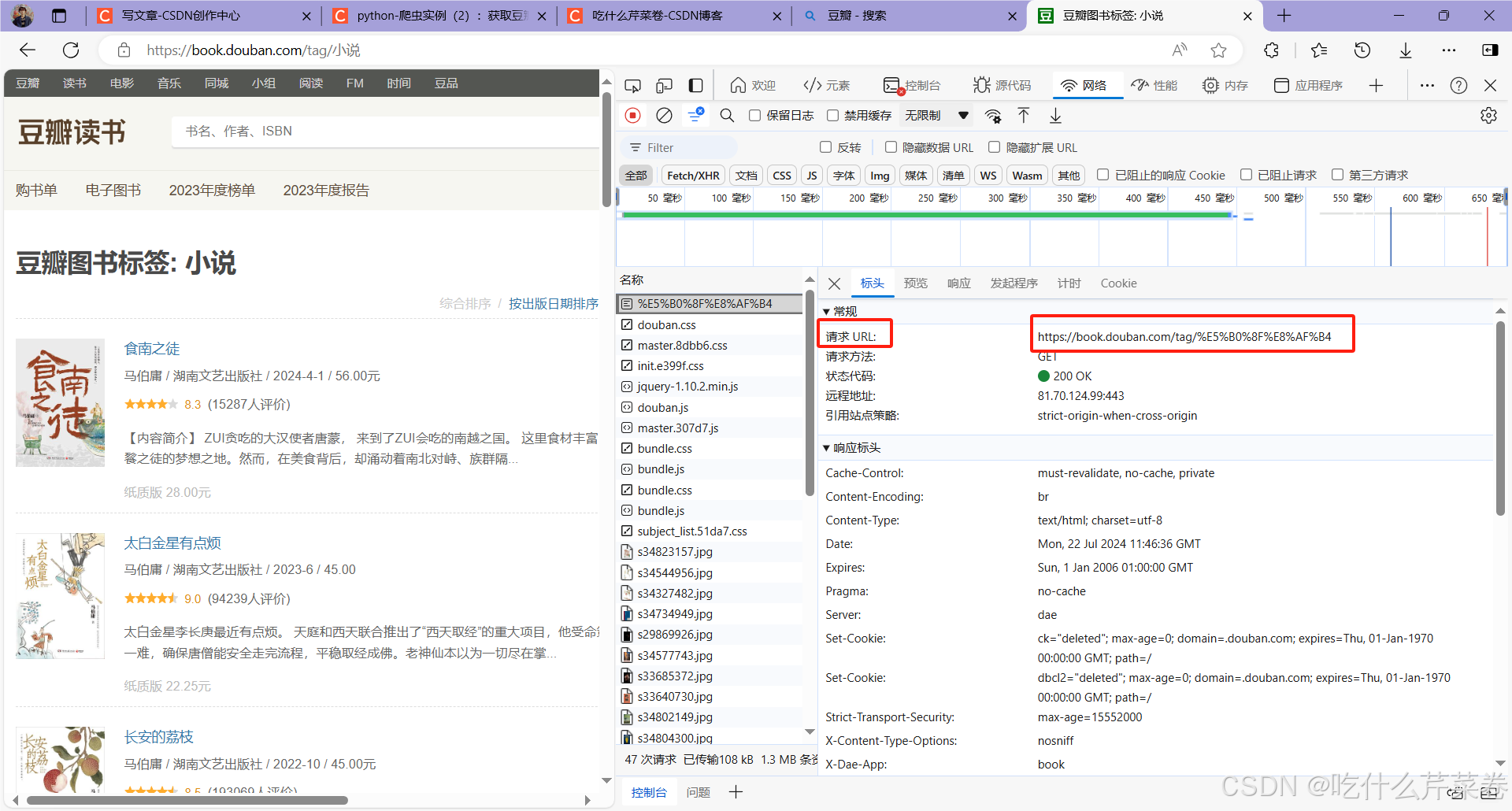Open 食南之徒 book link
1512x811 pixels.
(152, 349)
